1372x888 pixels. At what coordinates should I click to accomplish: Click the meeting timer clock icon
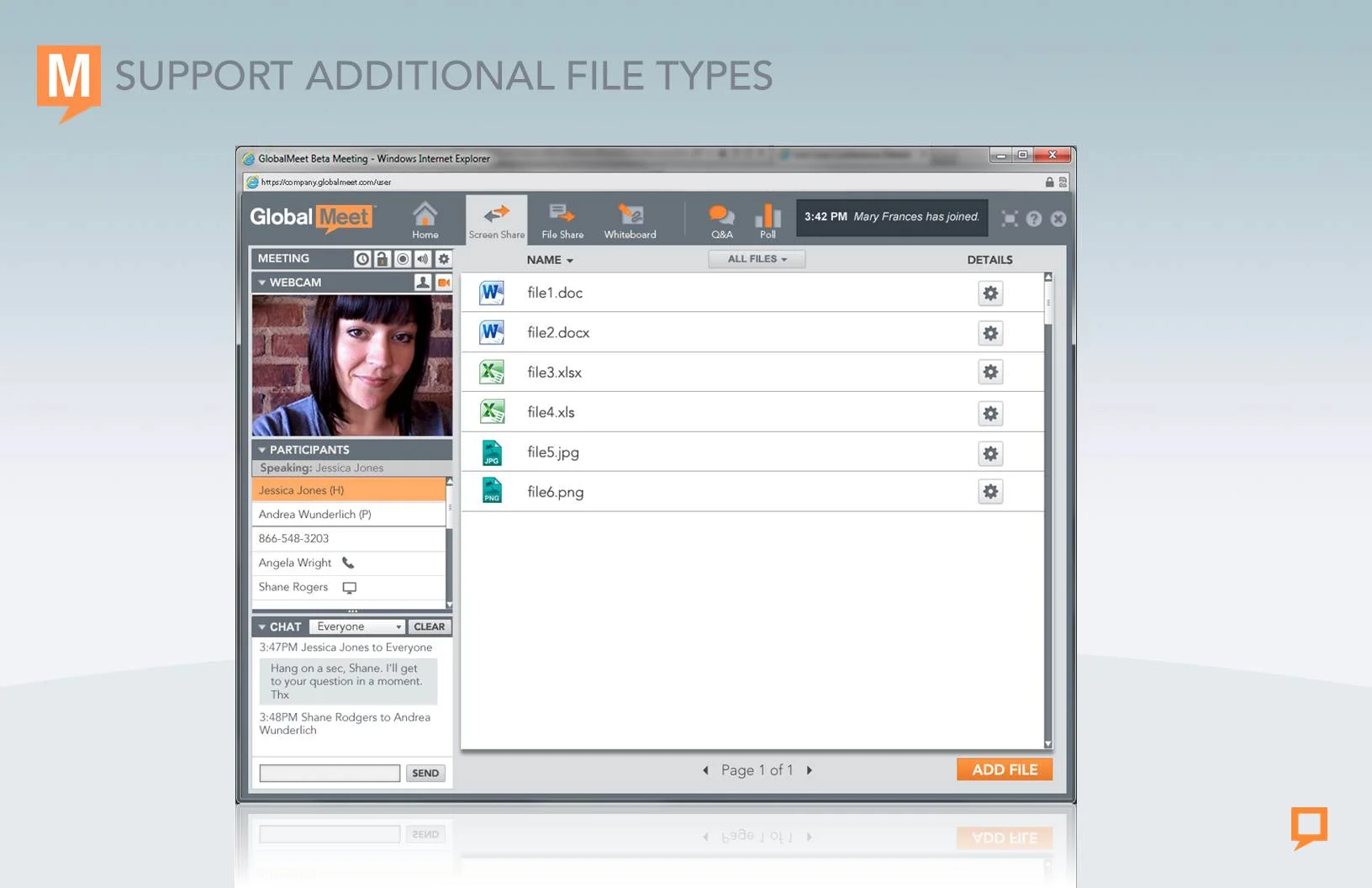point(362,259)
